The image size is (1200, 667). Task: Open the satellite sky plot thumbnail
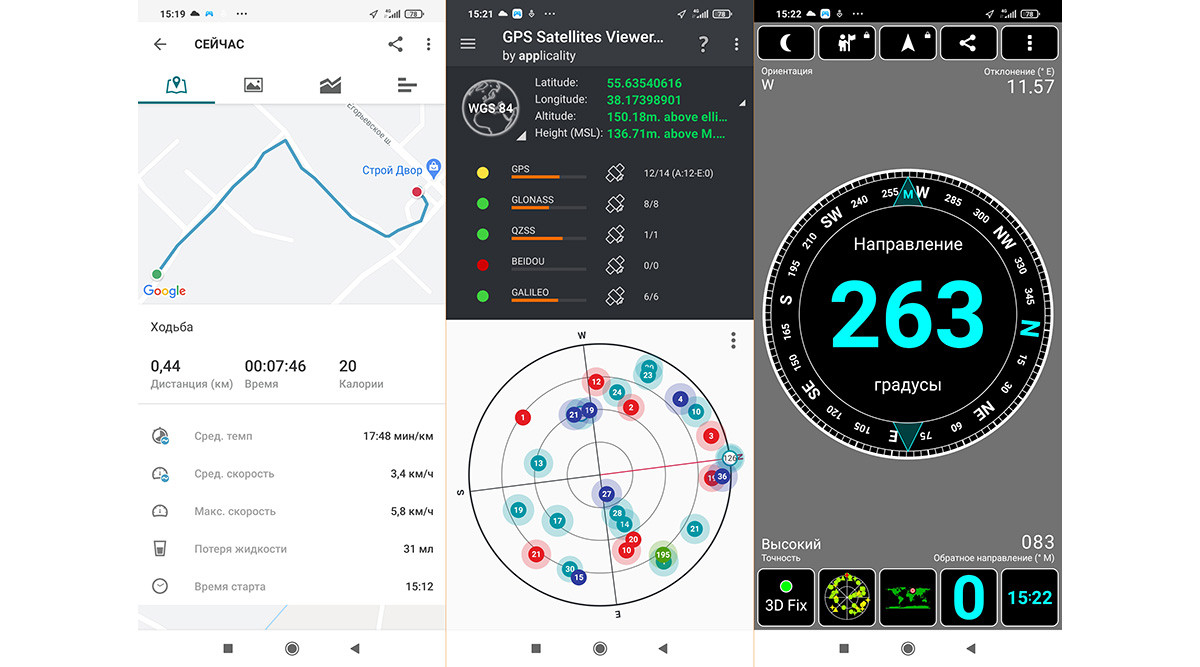click(847, 598)
